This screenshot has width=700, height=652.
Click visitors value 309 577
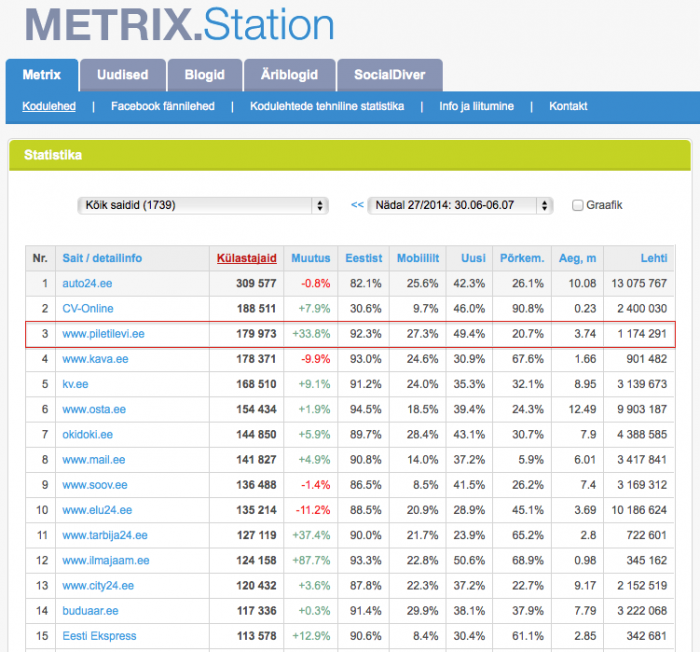(x=256, y=284)
